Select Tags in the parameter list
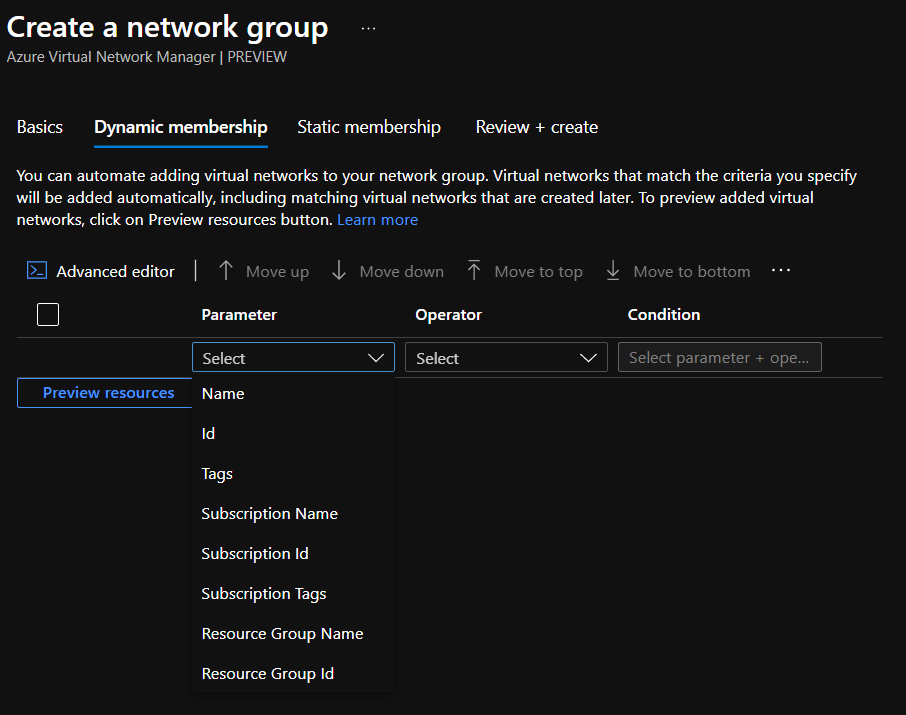This screenshot has height=715, width=906. point(217,474)
